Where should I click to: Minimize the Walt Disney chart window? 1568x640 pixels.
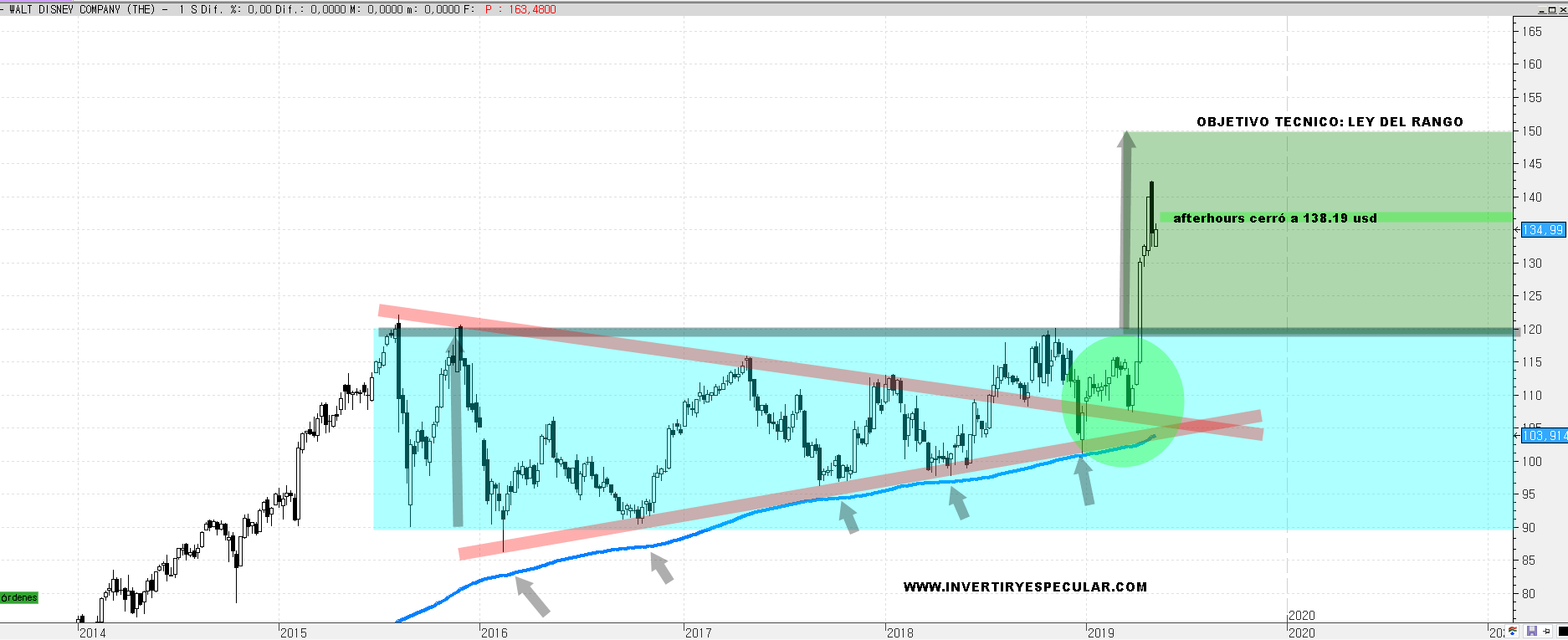click(x=1540, y=9)
